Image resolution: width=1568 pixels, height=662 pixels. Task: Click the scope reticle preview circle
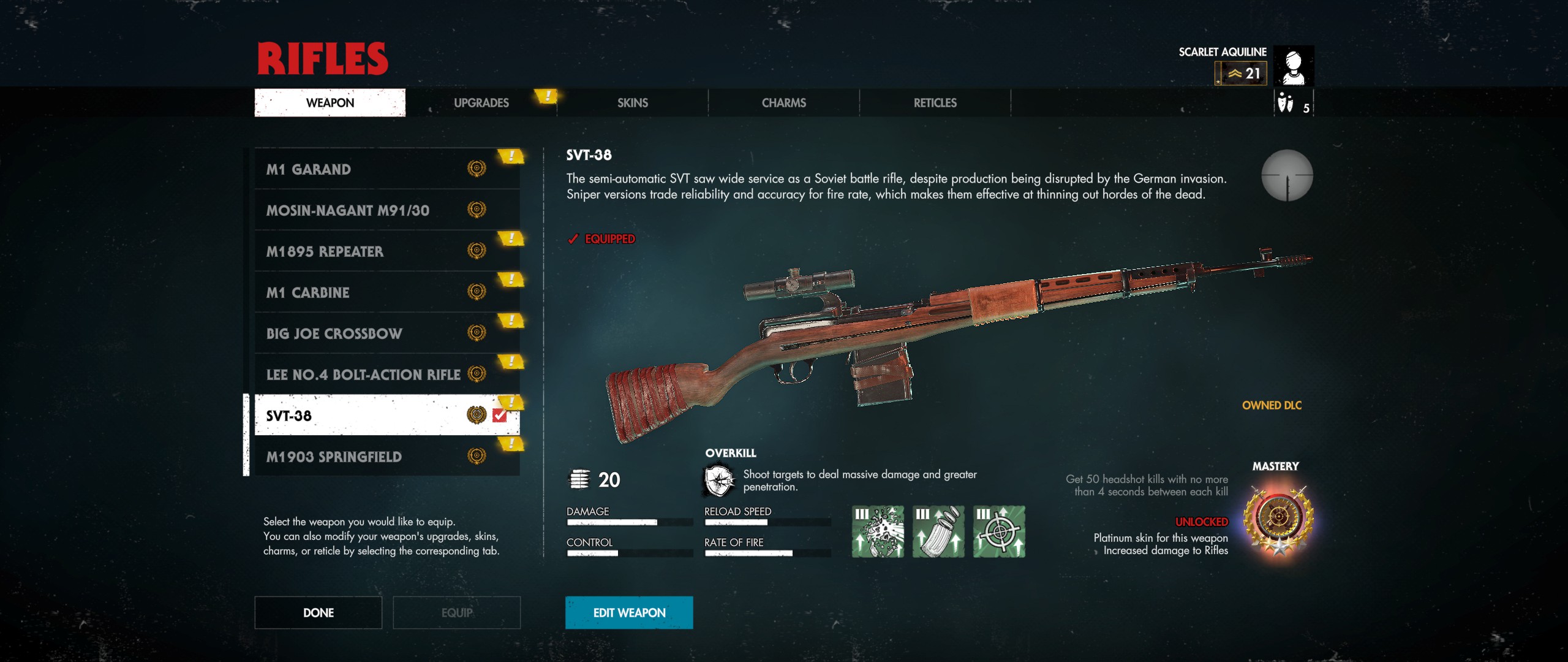(x=1287, y=175)
